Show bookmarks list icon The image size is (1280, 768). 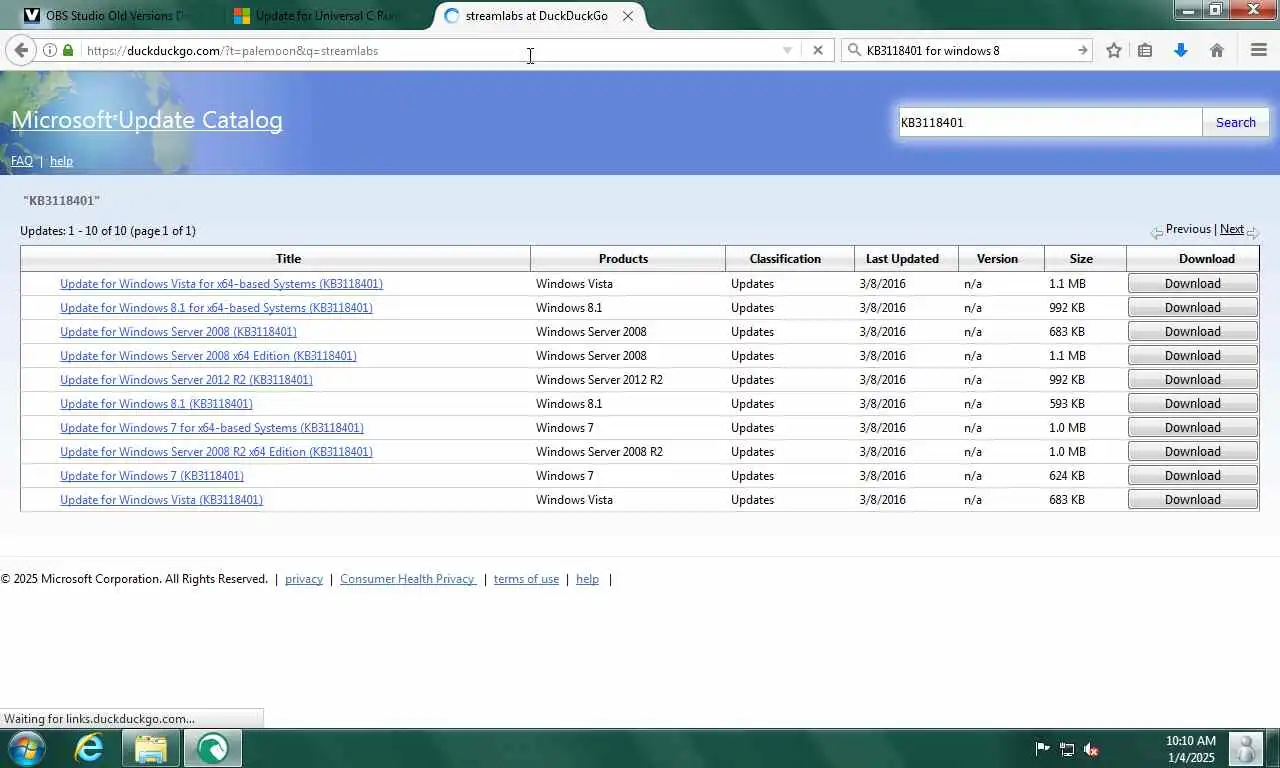(x=1145, y=50)
